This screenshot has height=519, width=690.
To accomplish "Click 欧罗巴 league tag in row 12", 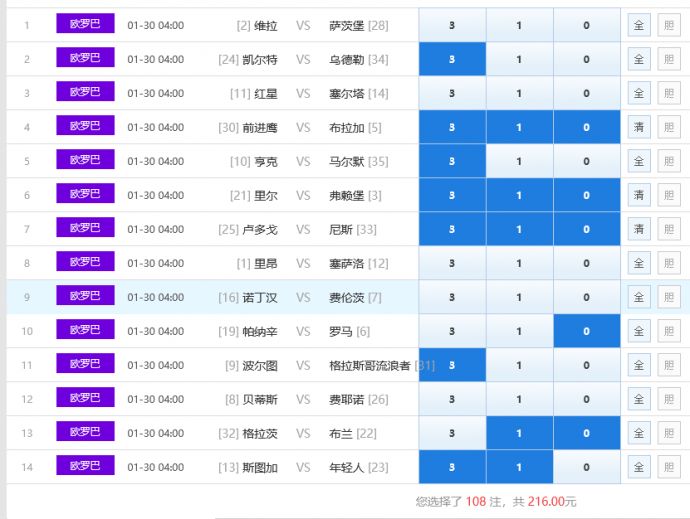I will tap(85, 398).
